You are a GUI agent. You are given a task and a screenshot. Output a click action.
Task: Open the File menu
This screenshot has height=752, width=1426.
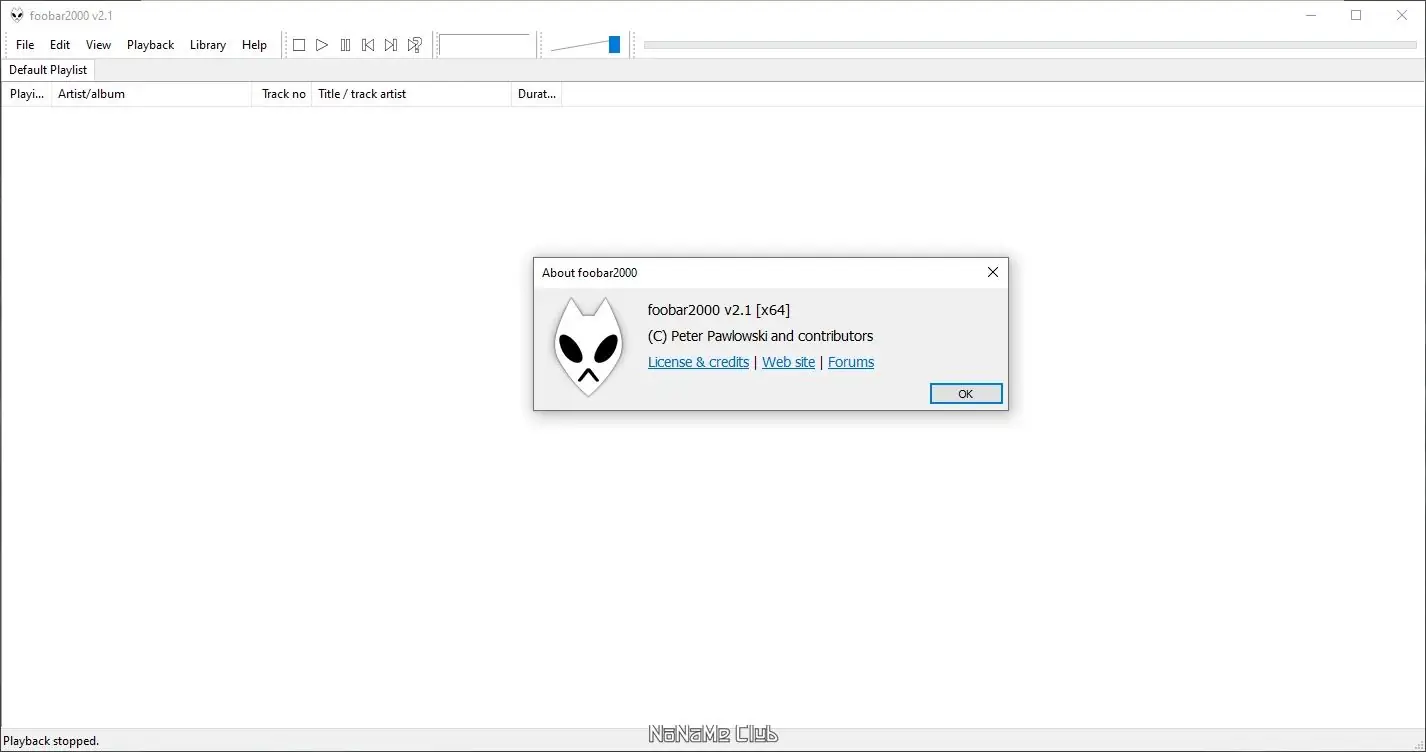point(25,45)
